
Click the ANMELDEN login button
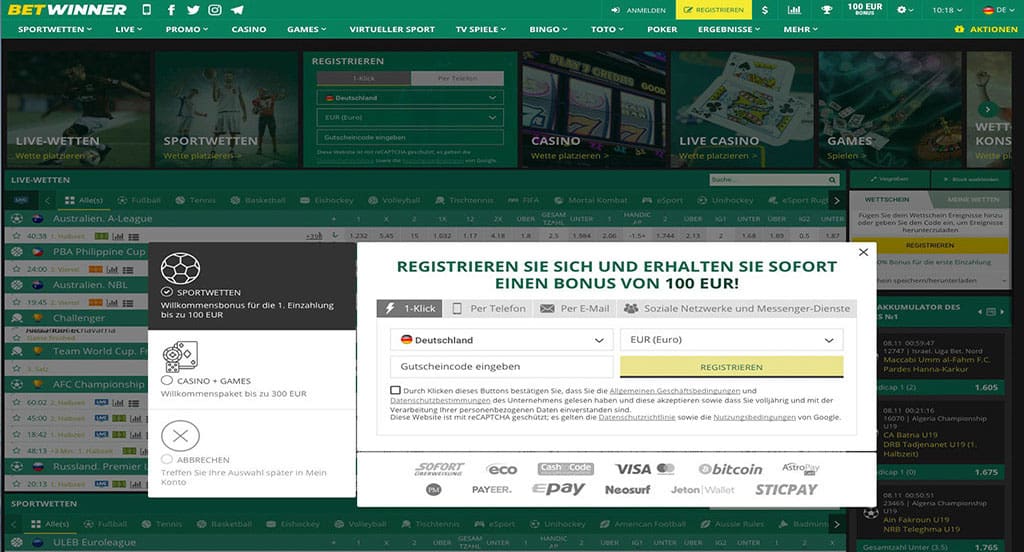pos(639,10)
